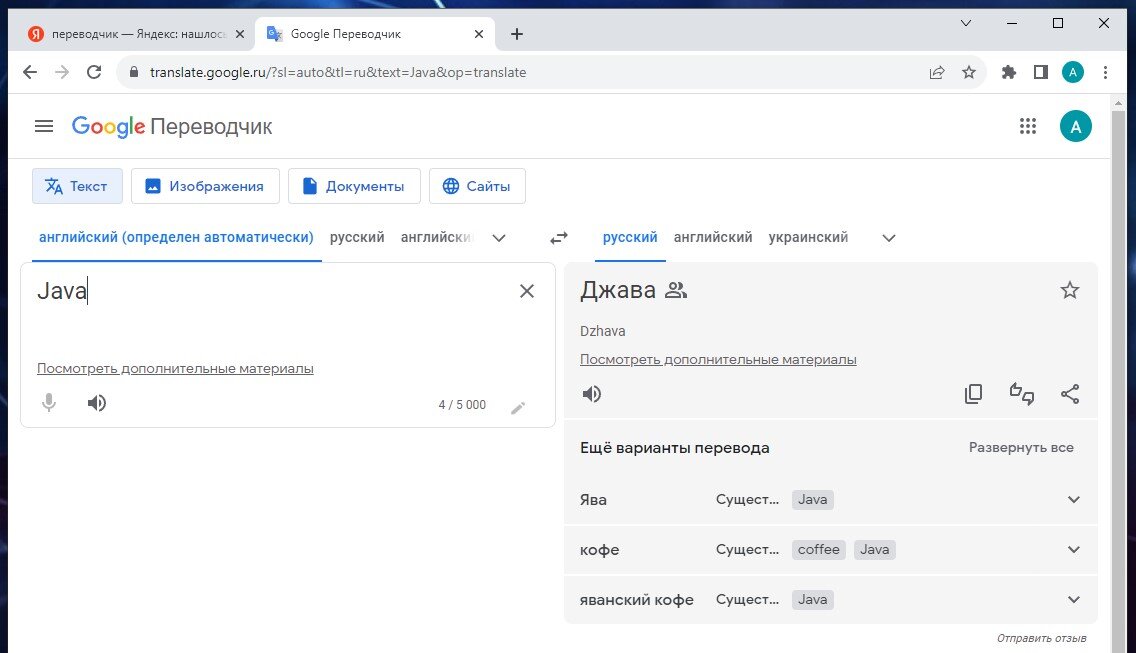Rate this translation feedback icon
This screenshot has width=1136, height=653.
click(x=1022, y=394)
